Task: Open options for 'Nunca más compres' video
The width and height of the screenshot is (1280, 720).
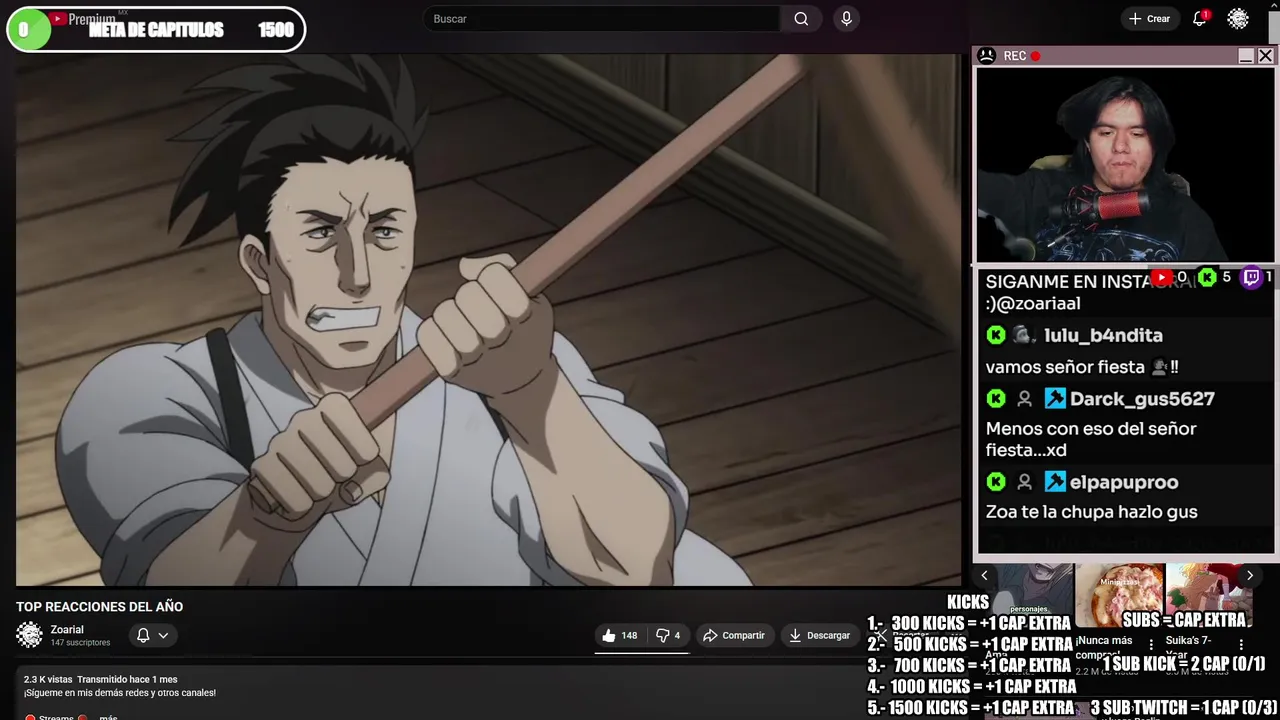Action: pyautogui.click(x=1151, y=645)
